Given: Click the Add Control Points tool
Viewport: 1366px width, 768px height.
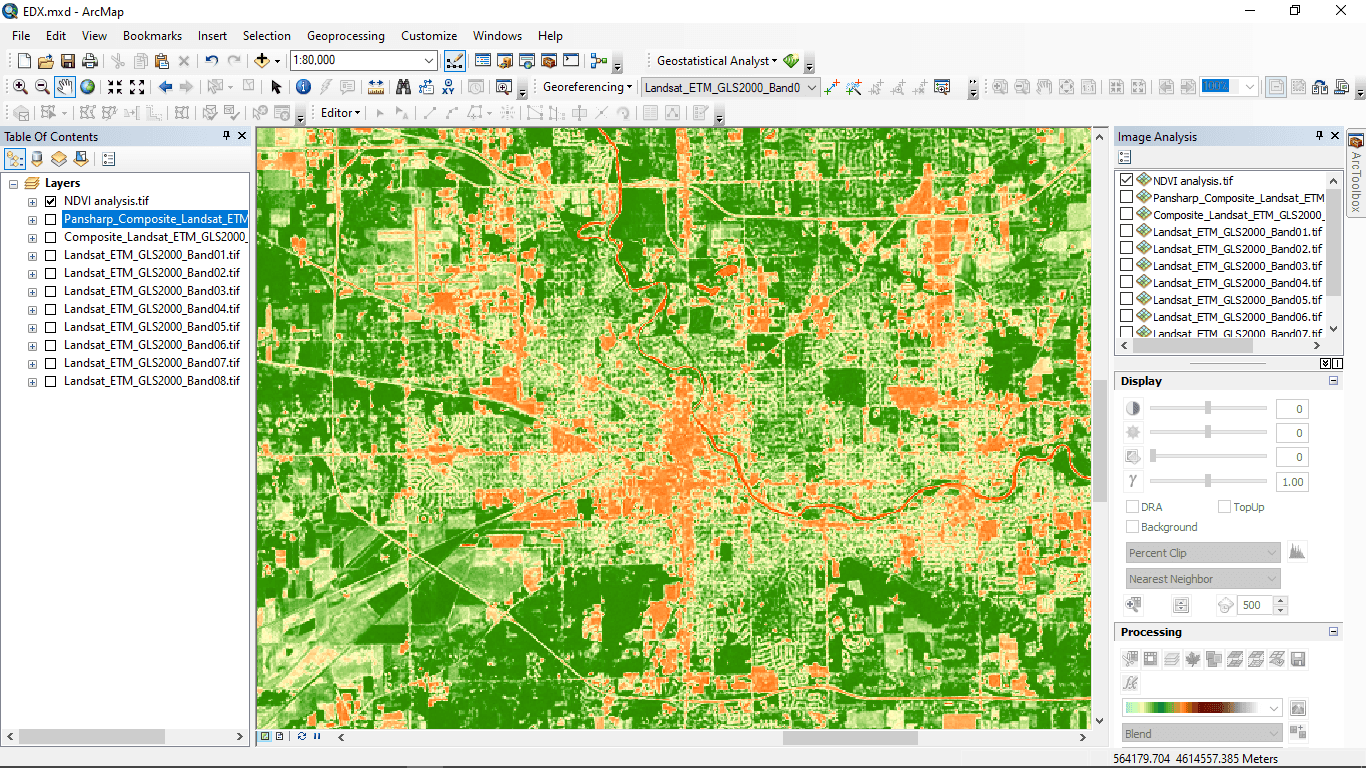Looking at the screenshot, I should pyautogui.click(x=832, y=87).
